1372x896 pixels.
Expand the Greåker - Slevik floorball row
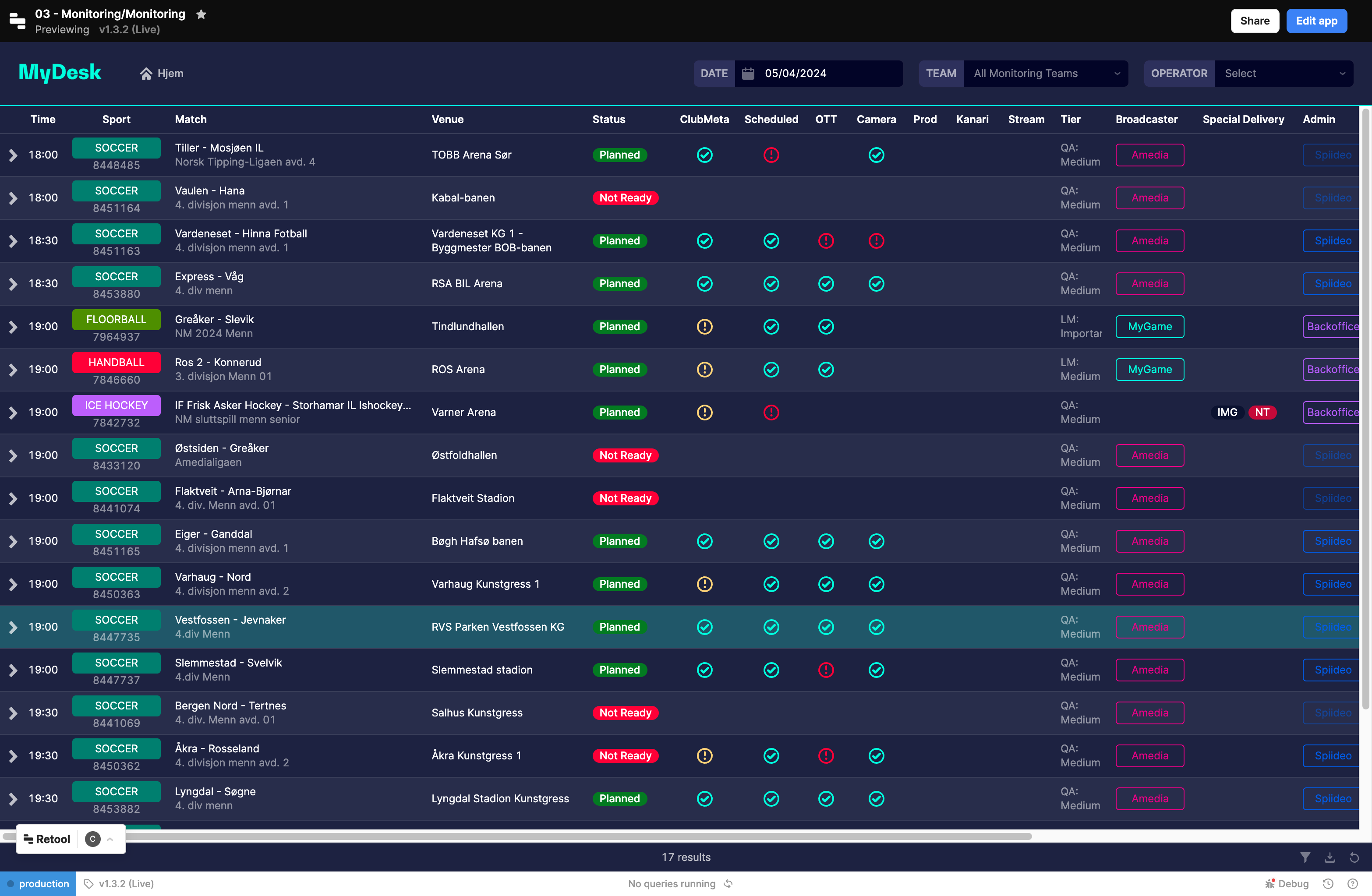click(x=13, y=327)
